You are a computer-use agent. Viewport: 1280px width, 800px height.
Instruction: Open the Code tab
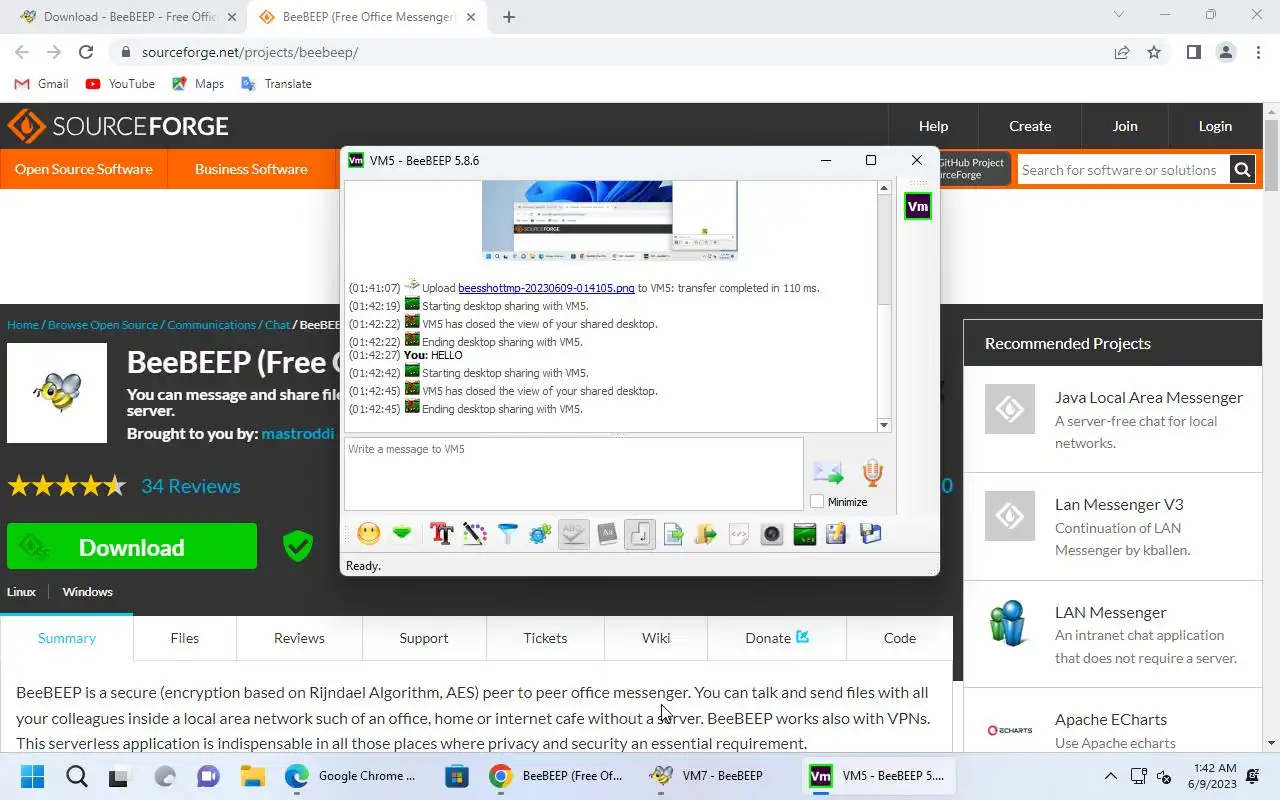click(x=900, y=638)
